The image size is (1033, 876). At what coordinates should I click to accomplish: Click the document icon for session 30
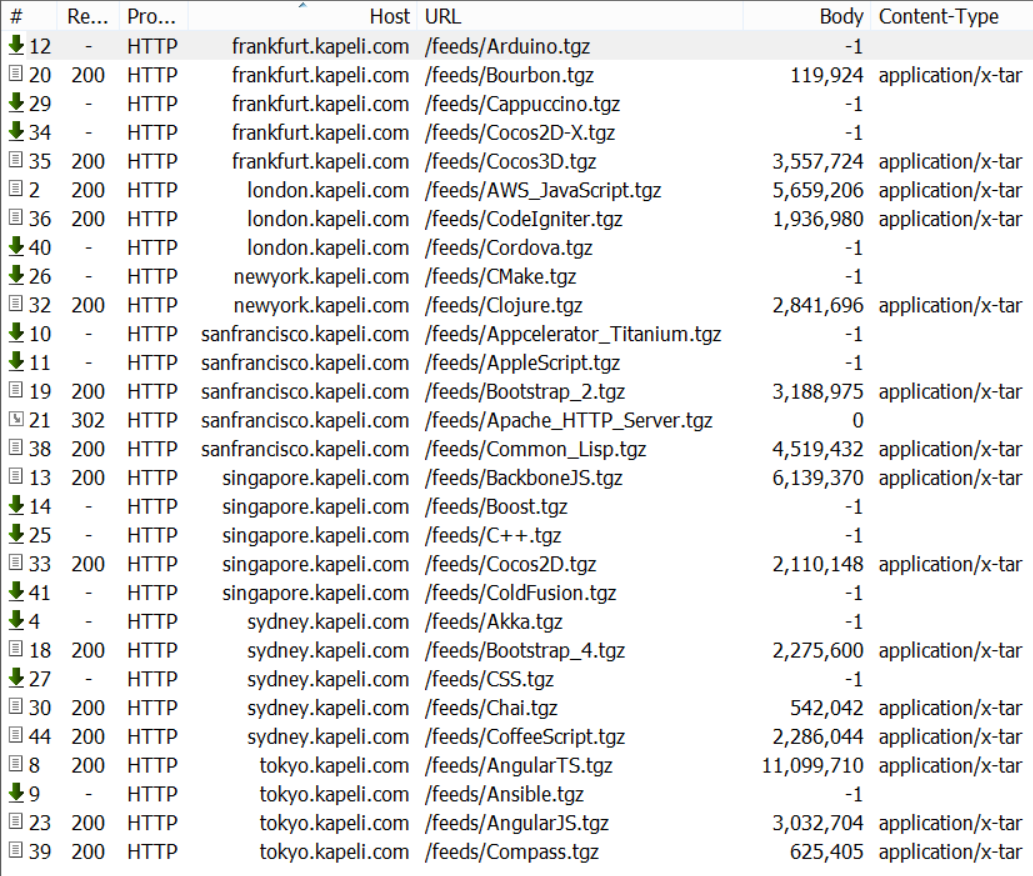(x=16, y=707)
